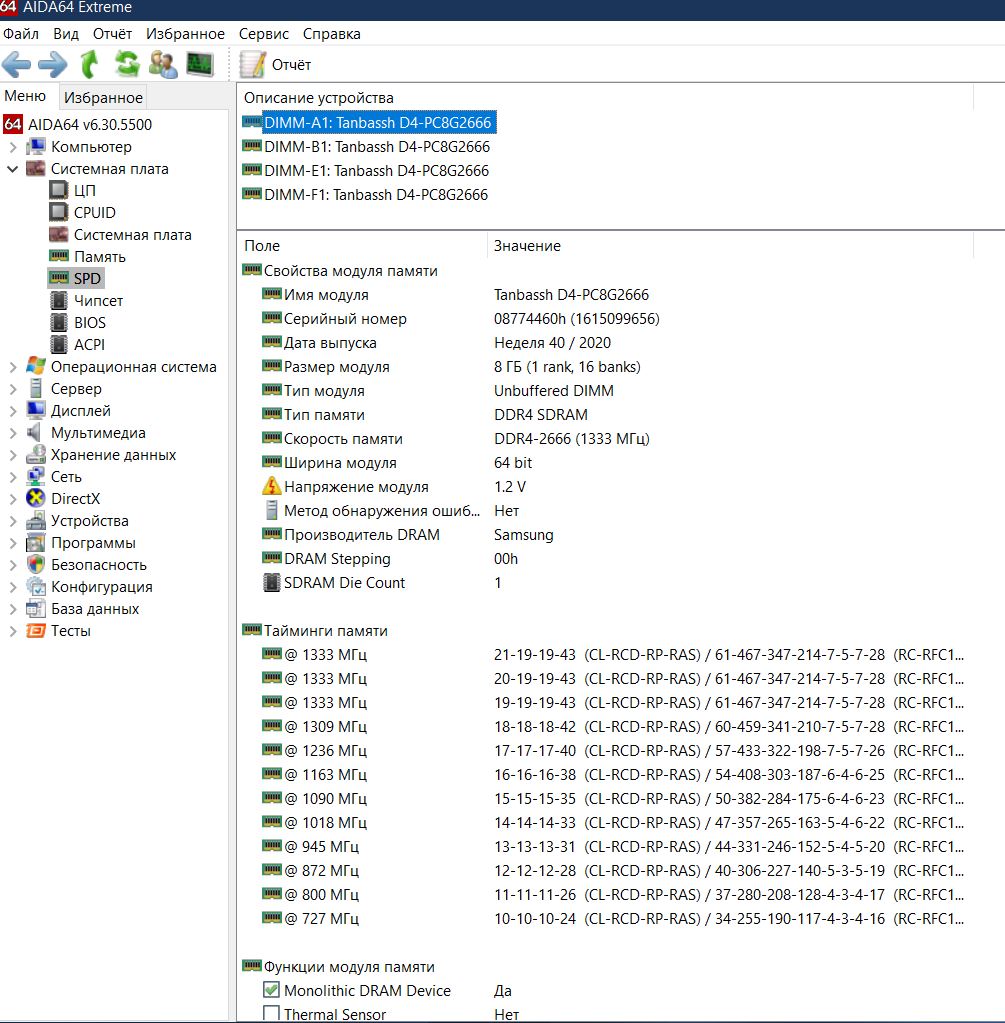1005x1023 pixels.
Task: Select the BIOS tree item
Action: tap(89, 323)
